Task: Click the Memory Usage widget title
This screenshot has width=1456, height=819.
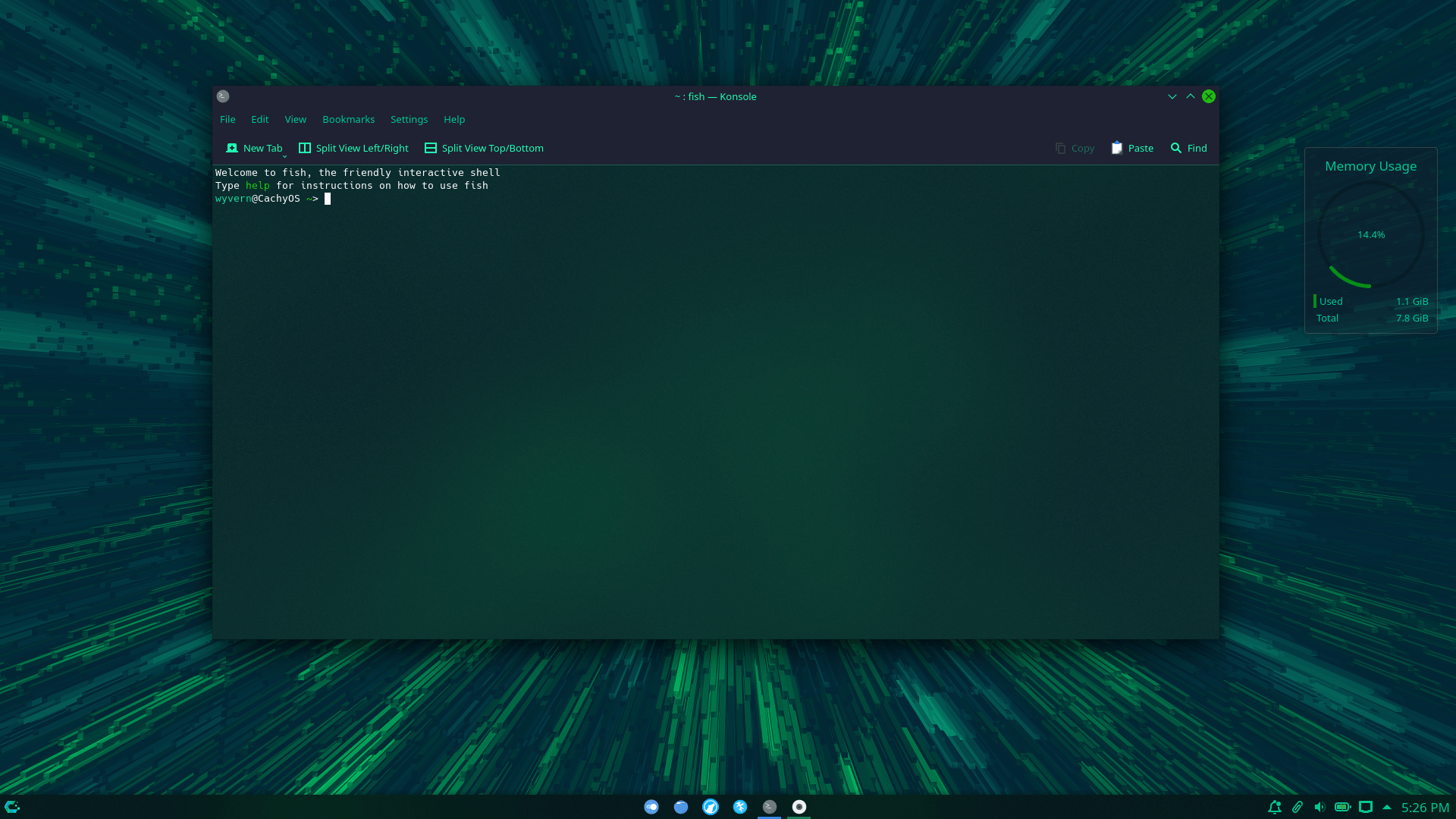Action: [x=1371, y=166]
